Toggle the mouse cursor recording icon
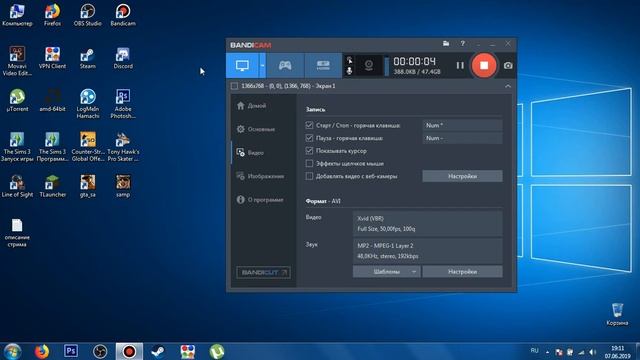The width and height of the screenshot is (640, 360). pyautogui.click(x=349, y=60)
